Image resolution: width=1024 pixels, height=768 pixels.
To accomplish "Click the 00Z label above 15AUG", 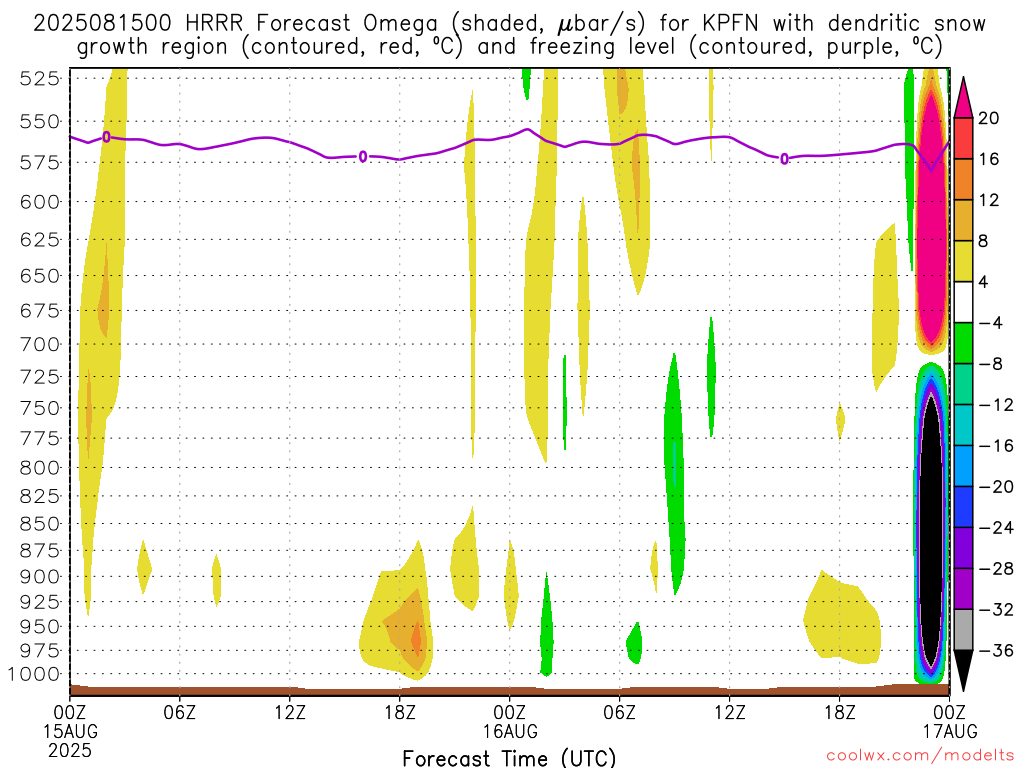I will 70,711.
